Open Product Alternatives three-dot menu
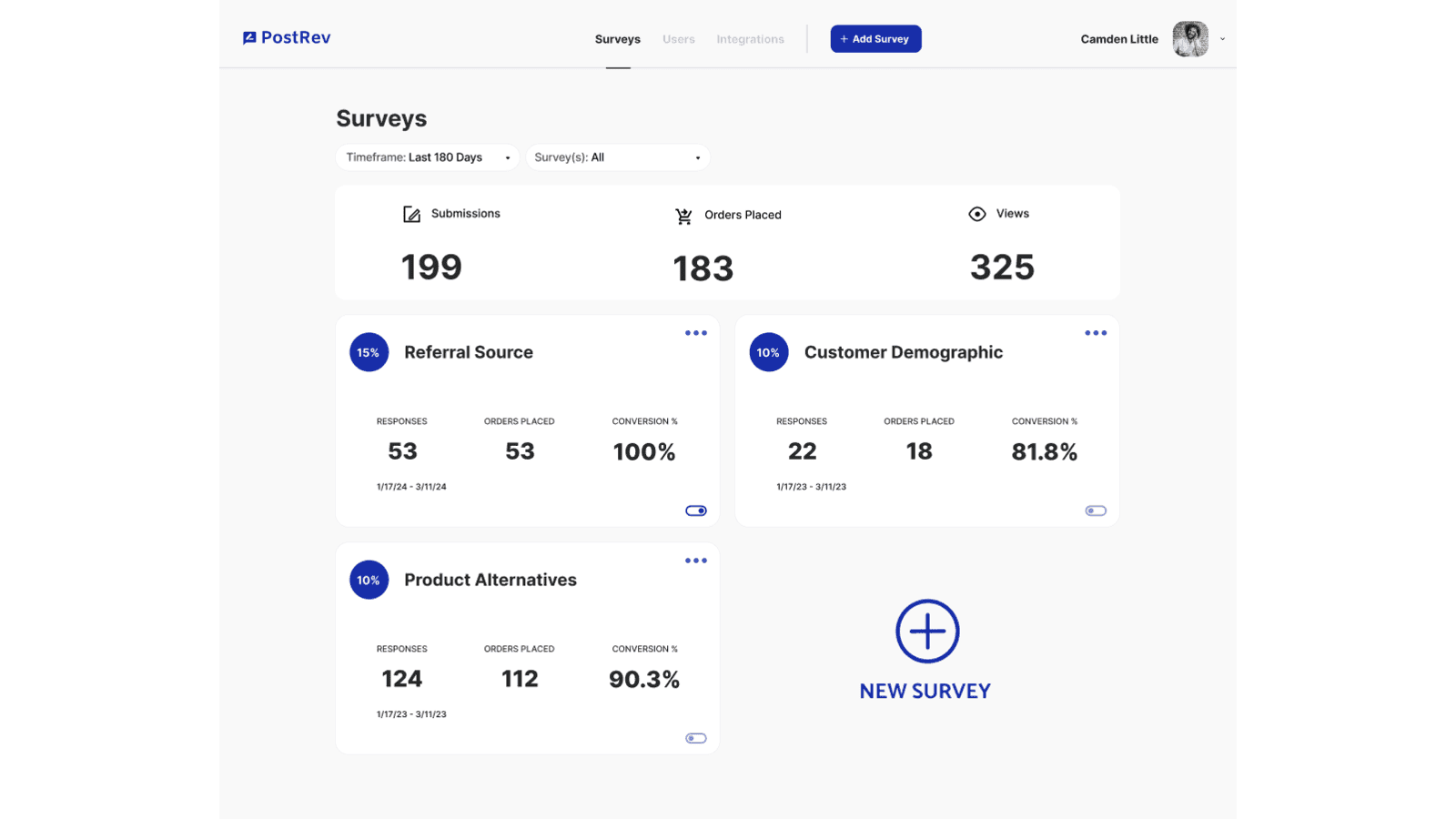 point(696,561)
